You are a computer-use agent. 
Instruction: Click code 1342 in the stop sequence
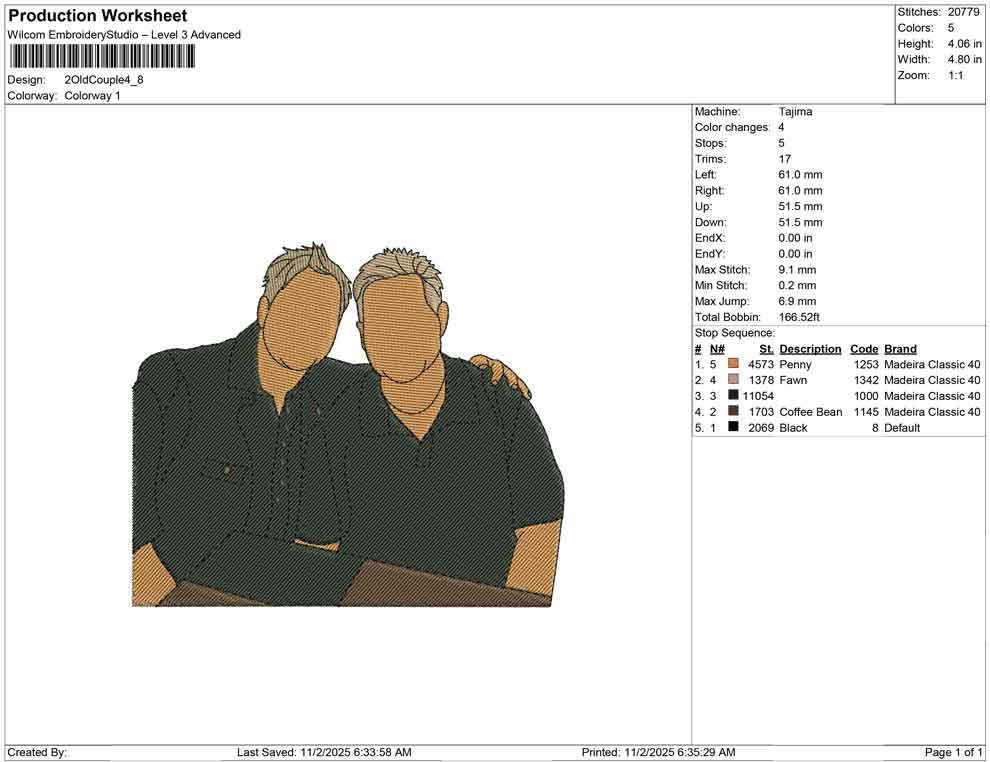866,380
